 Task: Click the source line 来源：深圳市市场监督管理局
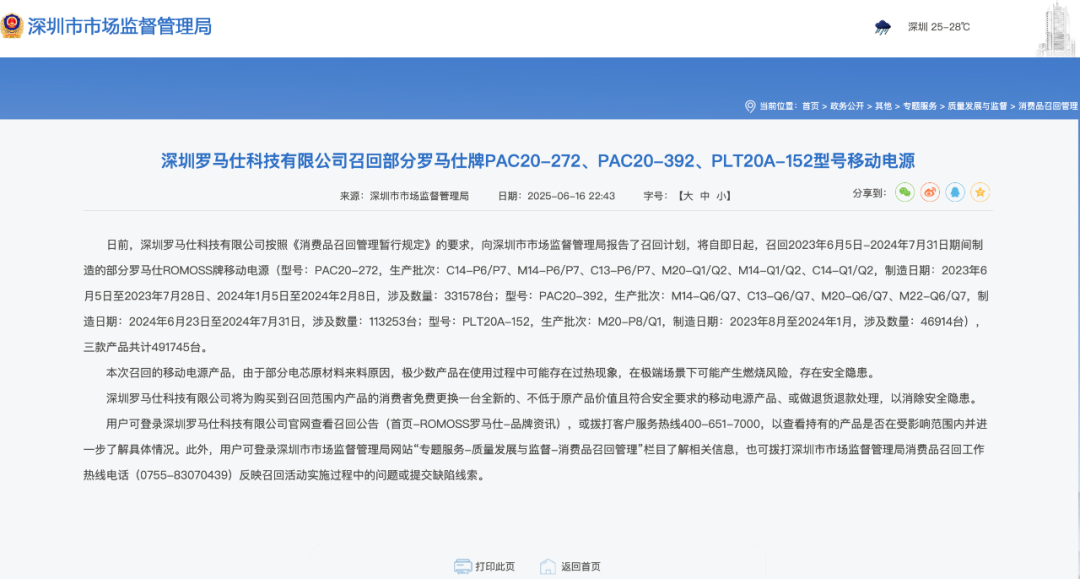404,196
